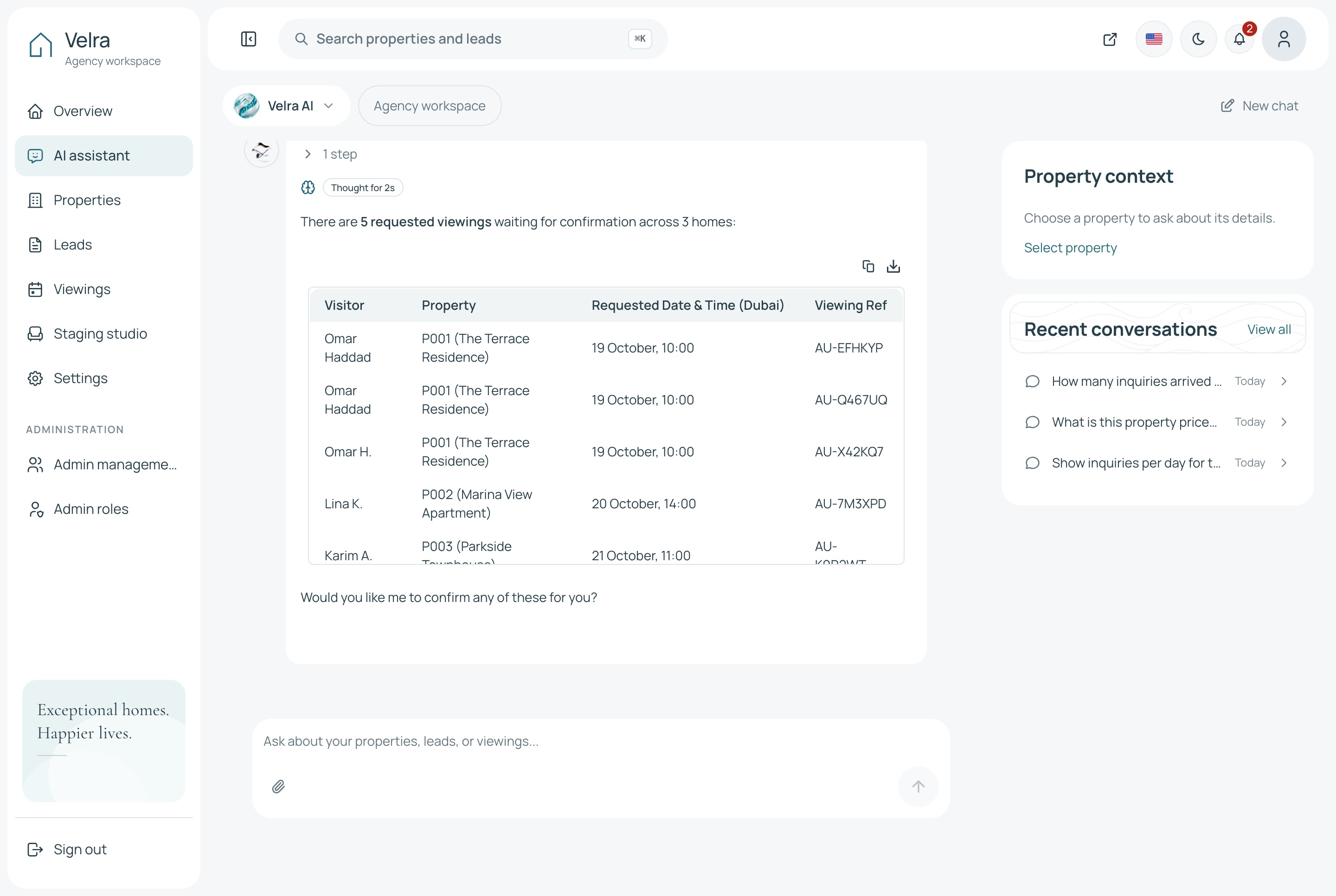Open Settings in sidebar
This screenshot has width=1336, height=896.
coord(103,378)
